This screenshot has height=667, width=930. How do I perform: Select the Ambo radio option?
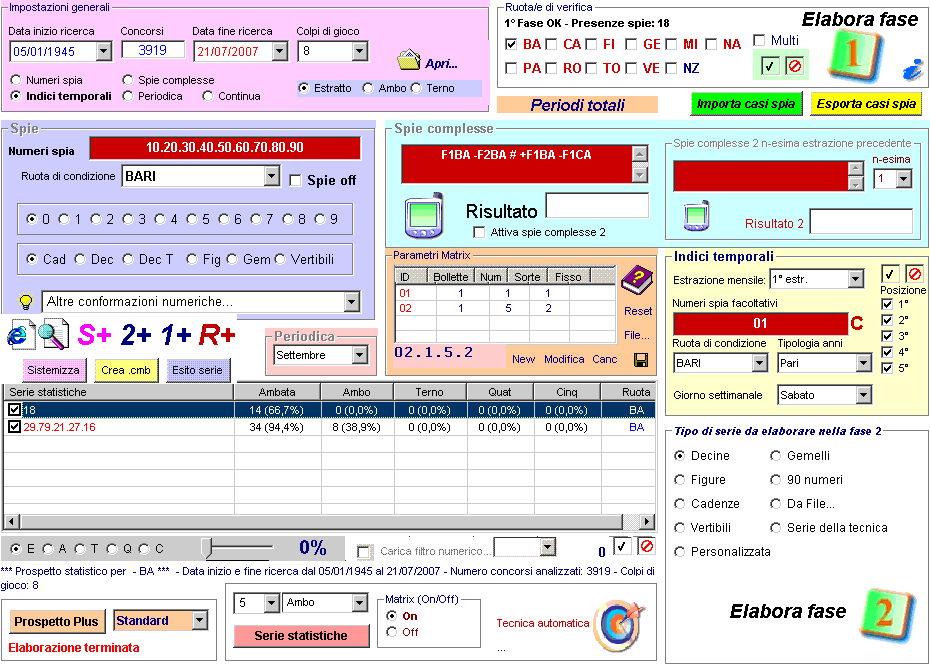click(x=368, y=88)
